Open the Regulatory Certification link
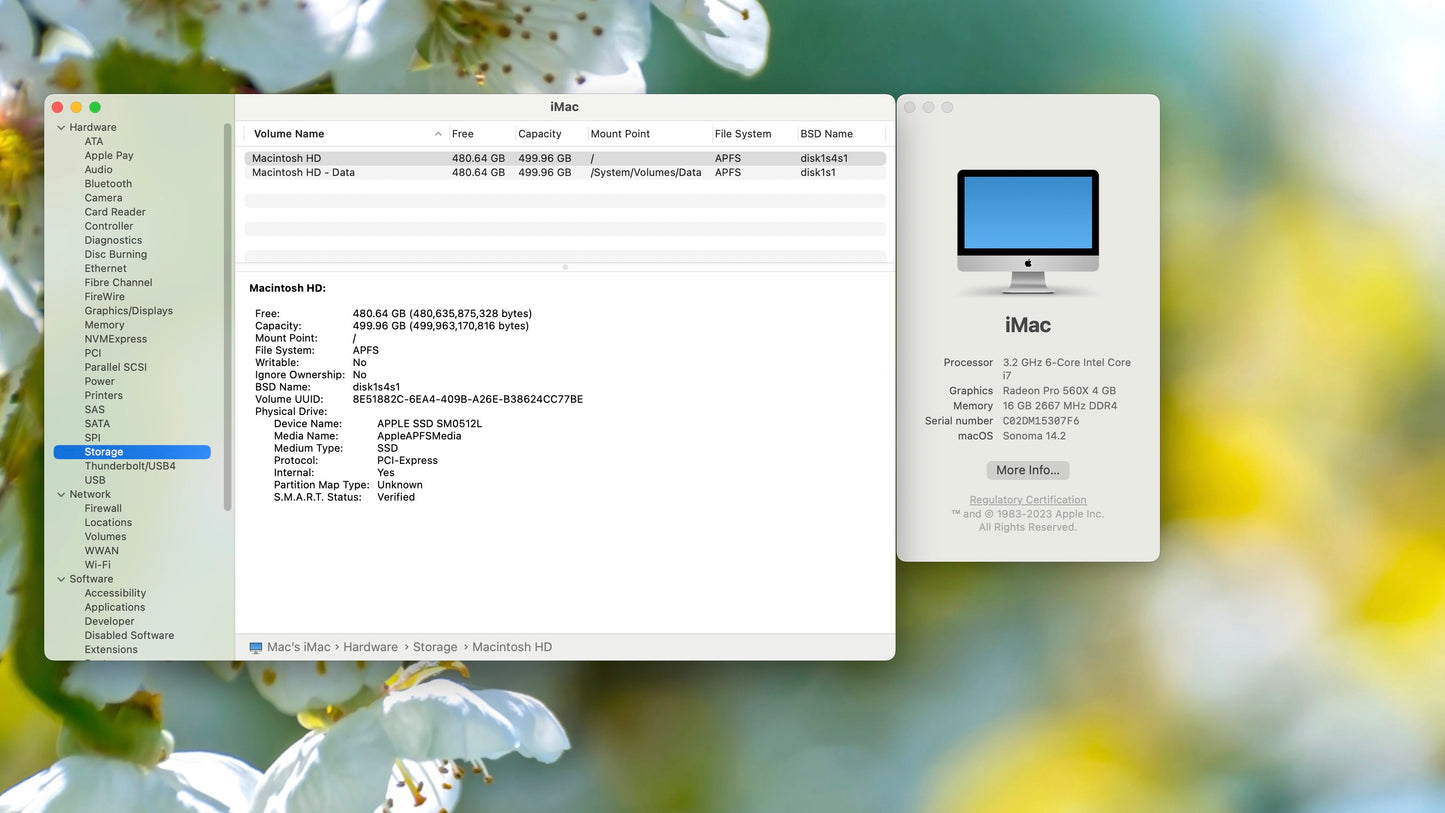Viewport: 1445px width, 813px height. tap(1027, 499)
